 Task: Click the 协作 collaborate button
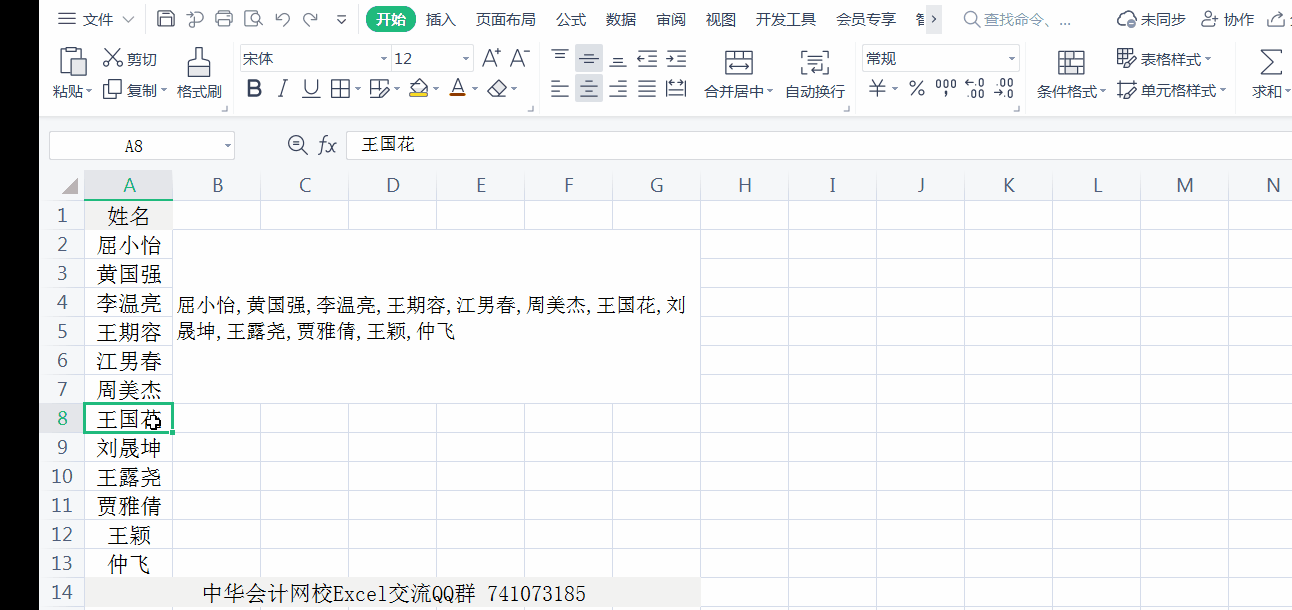(1227, 19)
